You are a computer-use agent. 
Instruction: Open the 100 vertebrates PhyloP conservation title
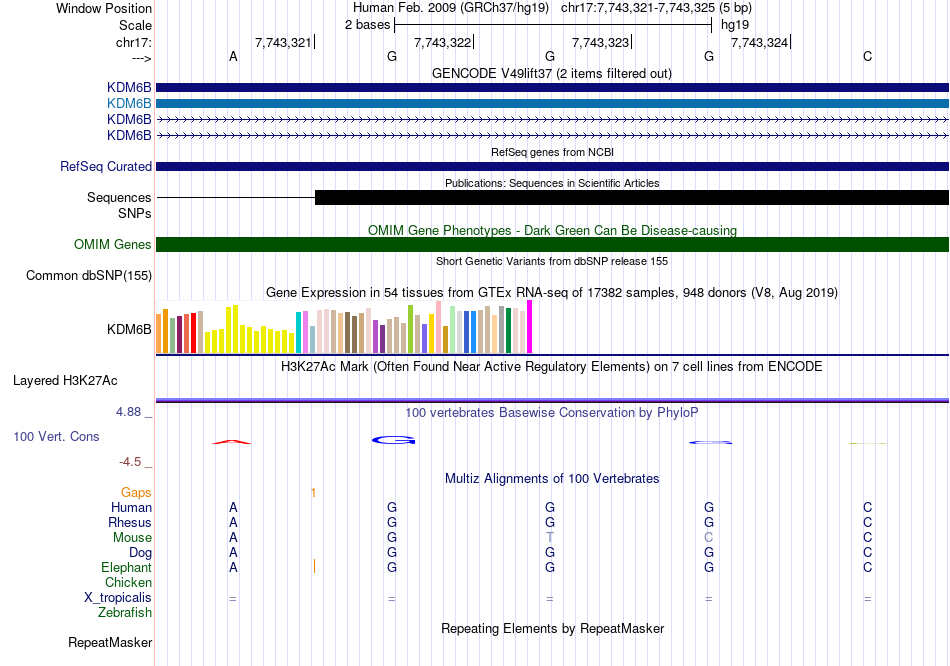552,413
